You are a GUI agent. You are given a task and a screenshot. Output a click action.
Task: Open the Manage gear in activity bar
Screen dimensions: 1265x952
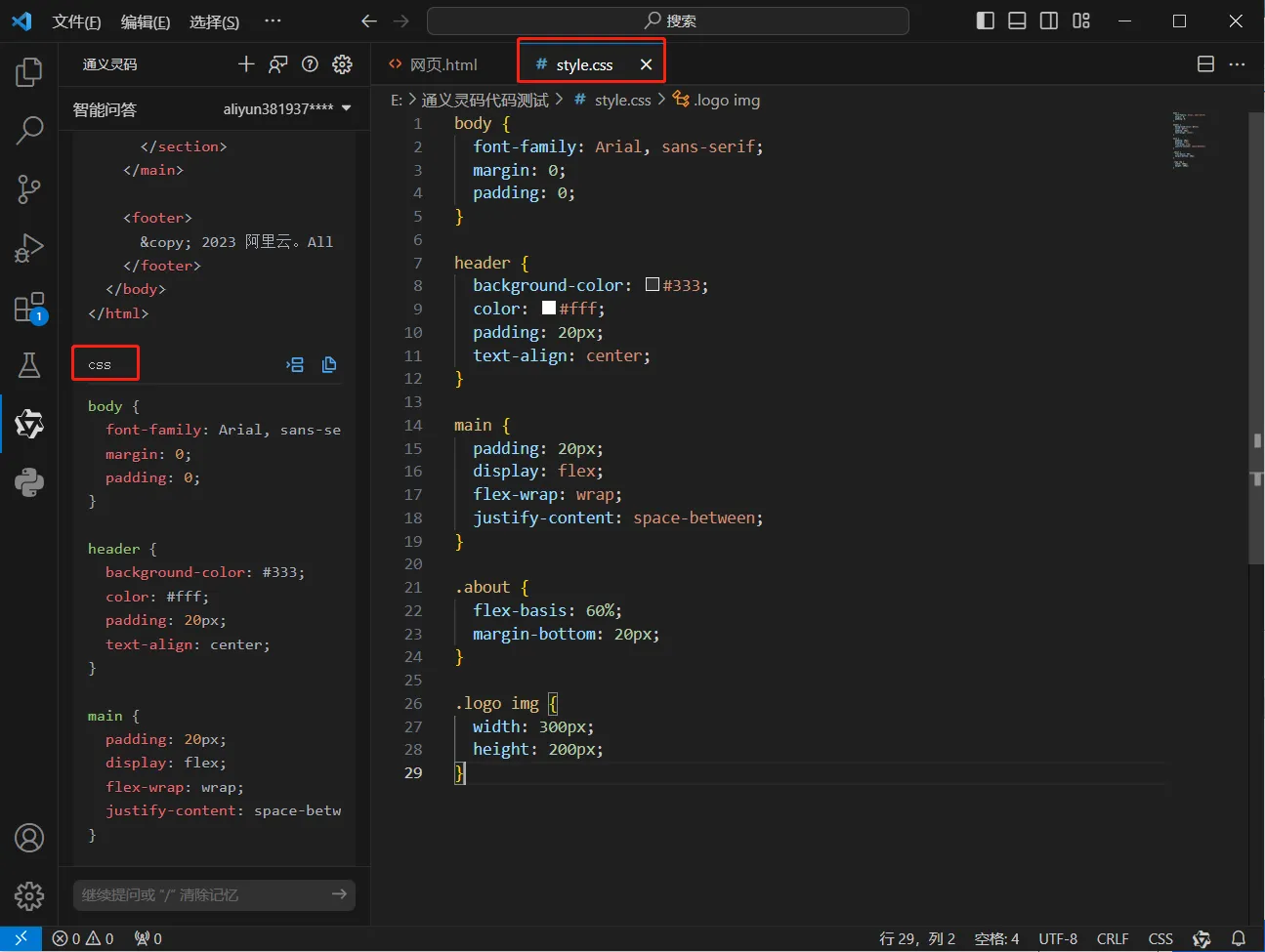(29, 895)
